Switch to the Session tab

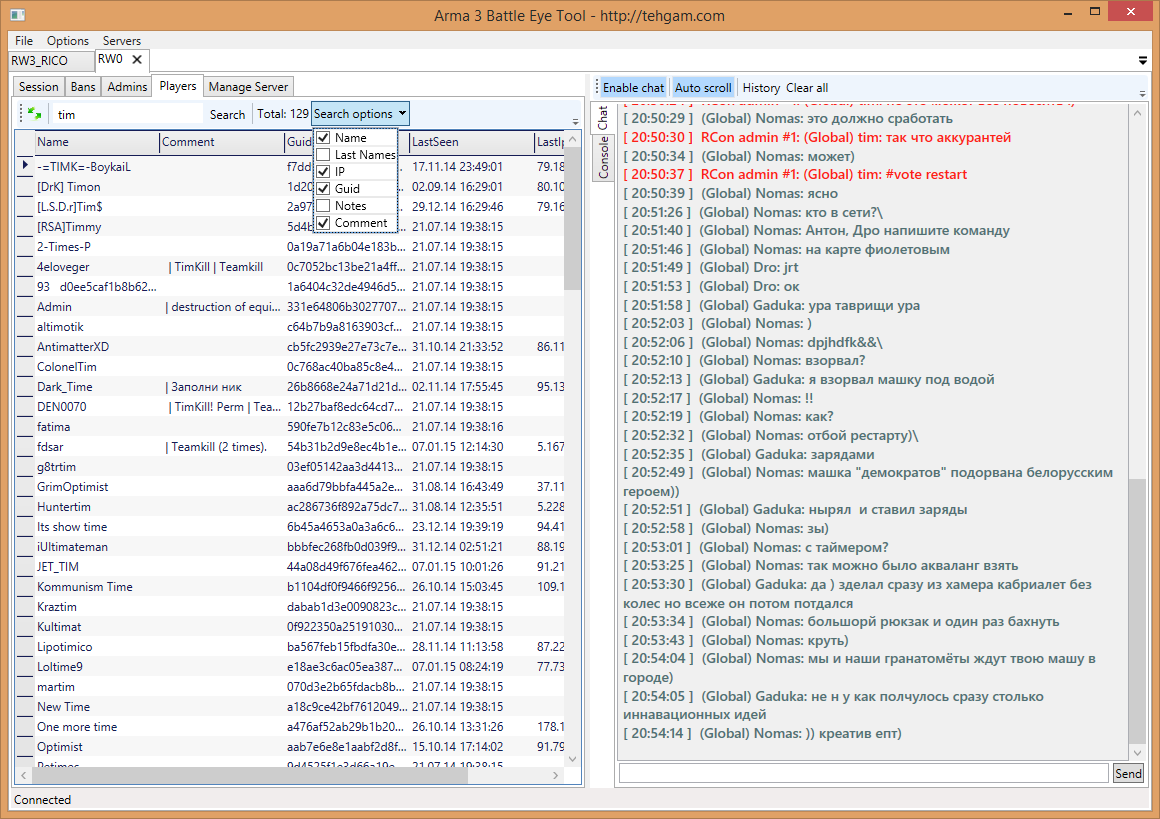pos(38,87)
